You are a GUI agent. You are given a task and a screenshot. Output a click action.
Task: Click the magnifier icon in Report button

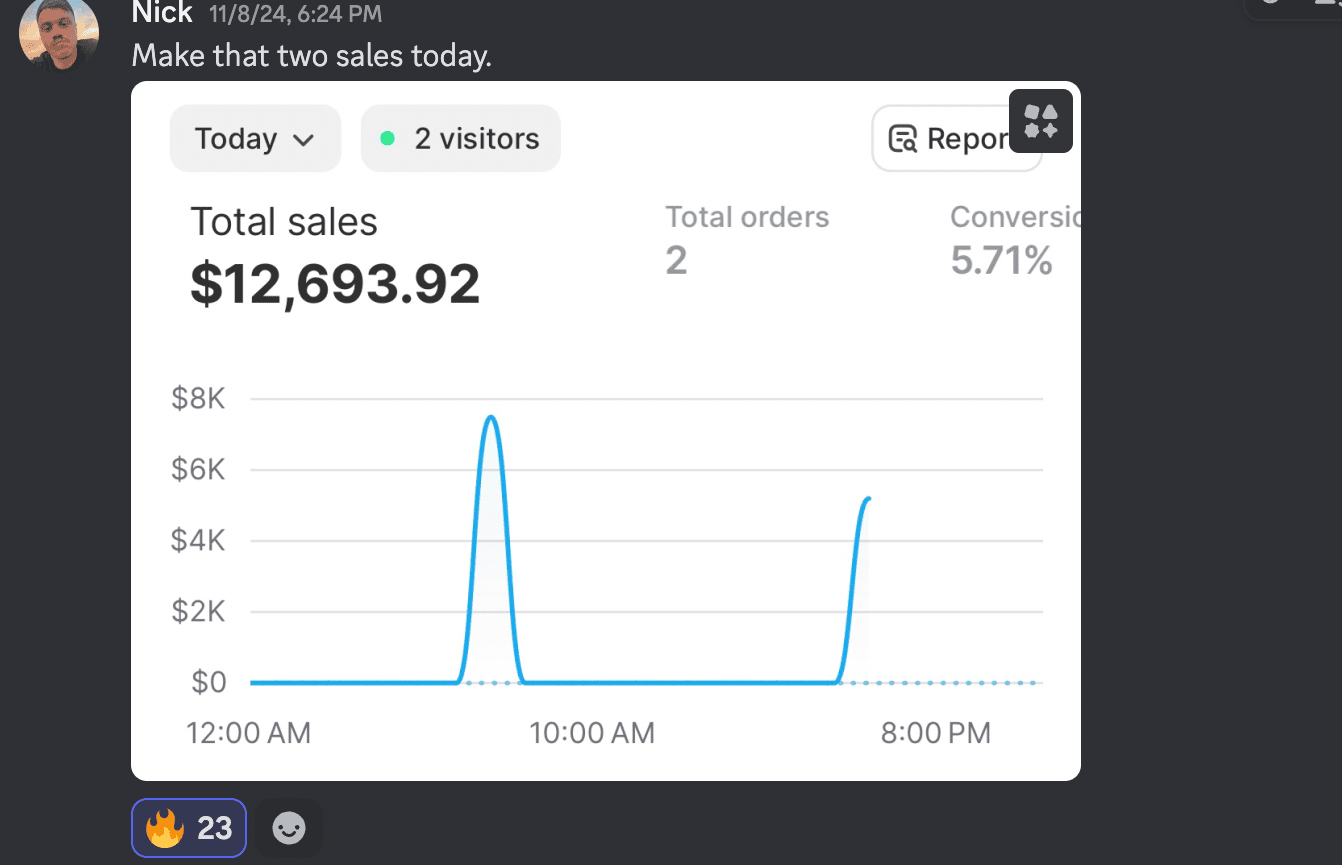(x=903, y=139)
